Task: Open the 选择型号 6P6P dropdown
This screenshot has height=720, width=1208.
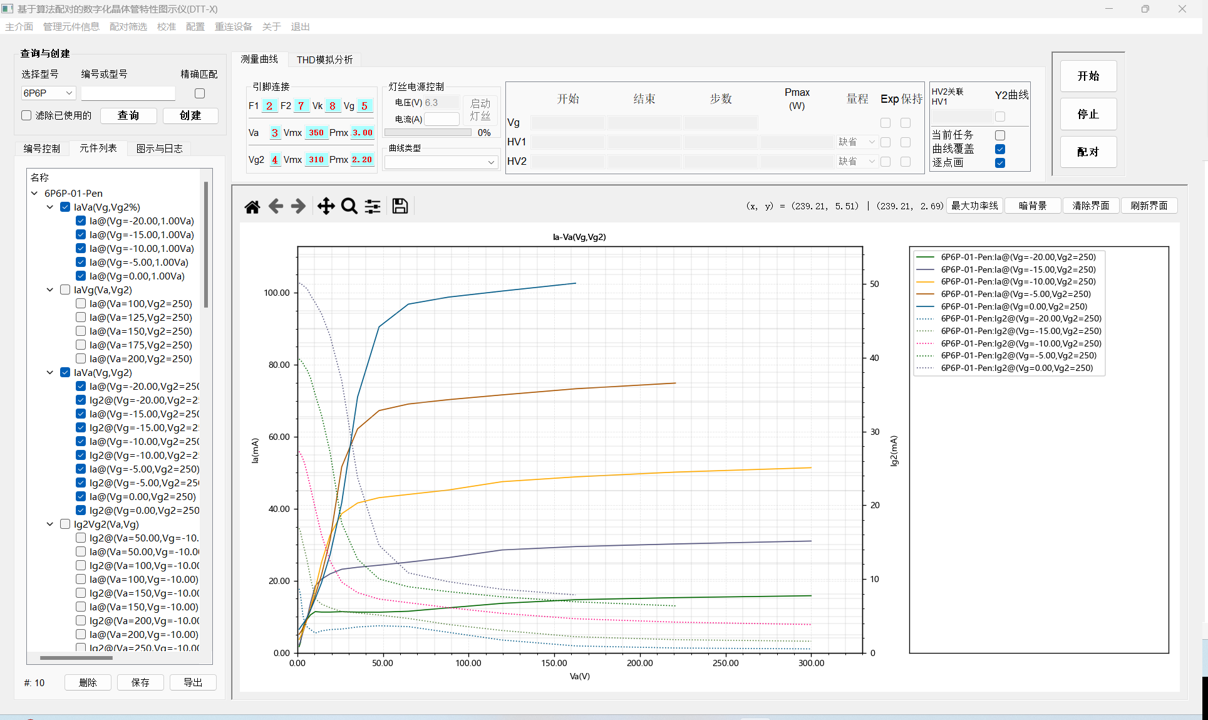Action: tap(48, 93)
